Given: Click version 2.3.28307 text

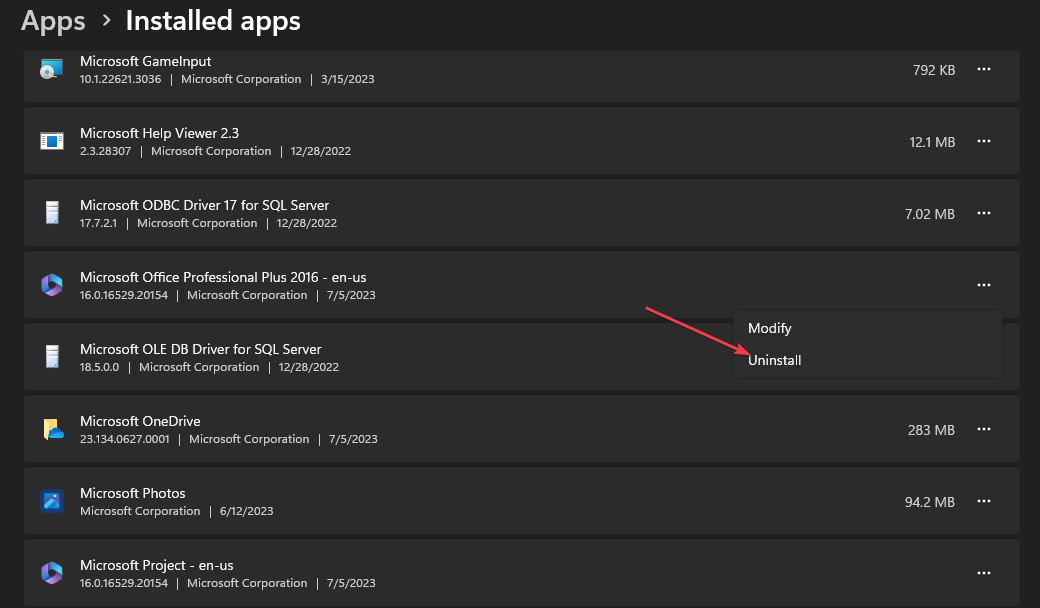Looking at the screenshot, I should pyautogui.click(x=105, y=151).
